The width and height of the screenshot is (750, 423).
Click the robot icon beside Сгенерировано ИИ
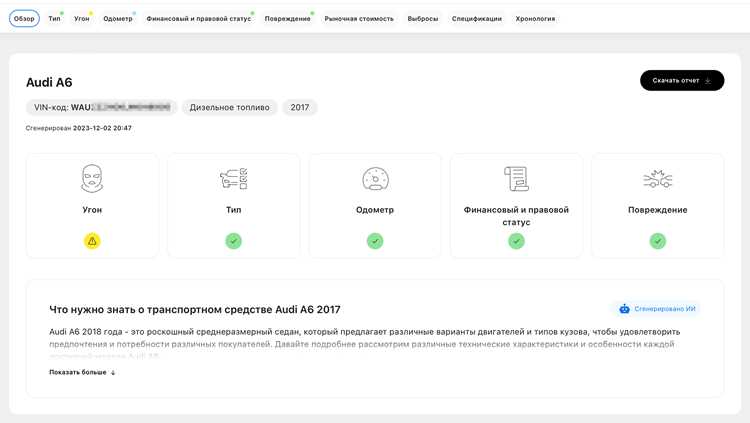[x=624, y=309]
